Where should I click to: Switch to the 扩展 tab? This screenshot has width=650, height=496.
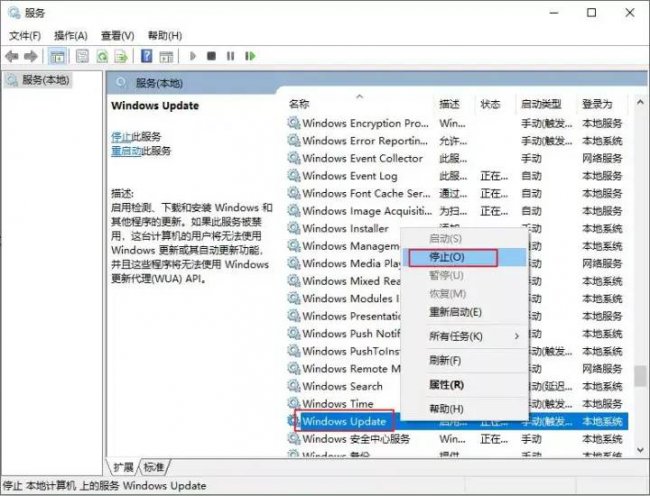tap(123, 467)
